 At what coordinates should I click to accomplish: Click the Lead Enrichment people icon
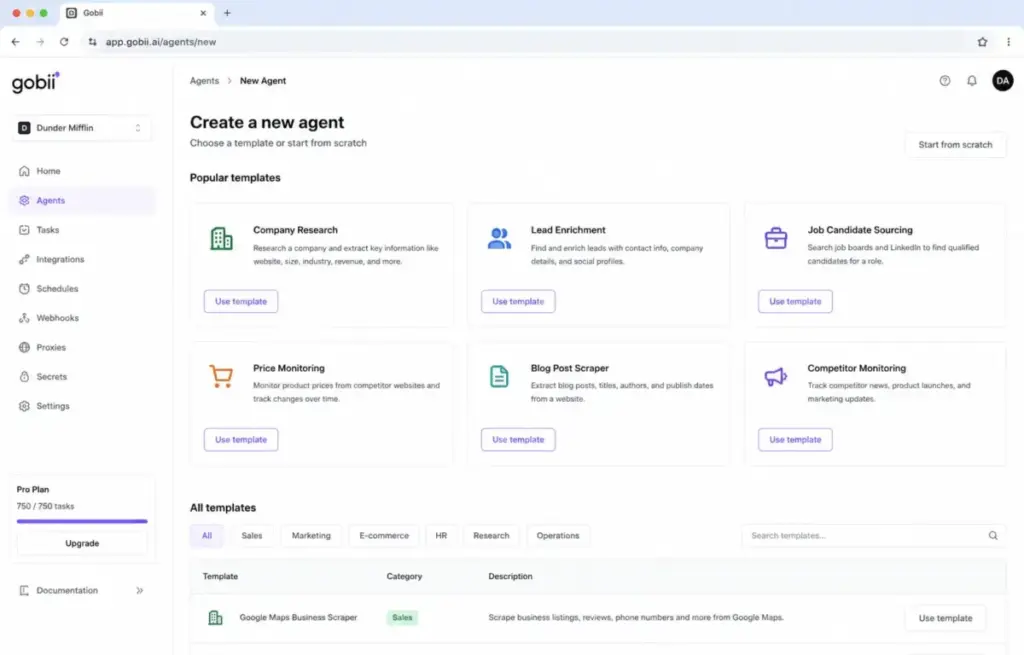(499, 238)
